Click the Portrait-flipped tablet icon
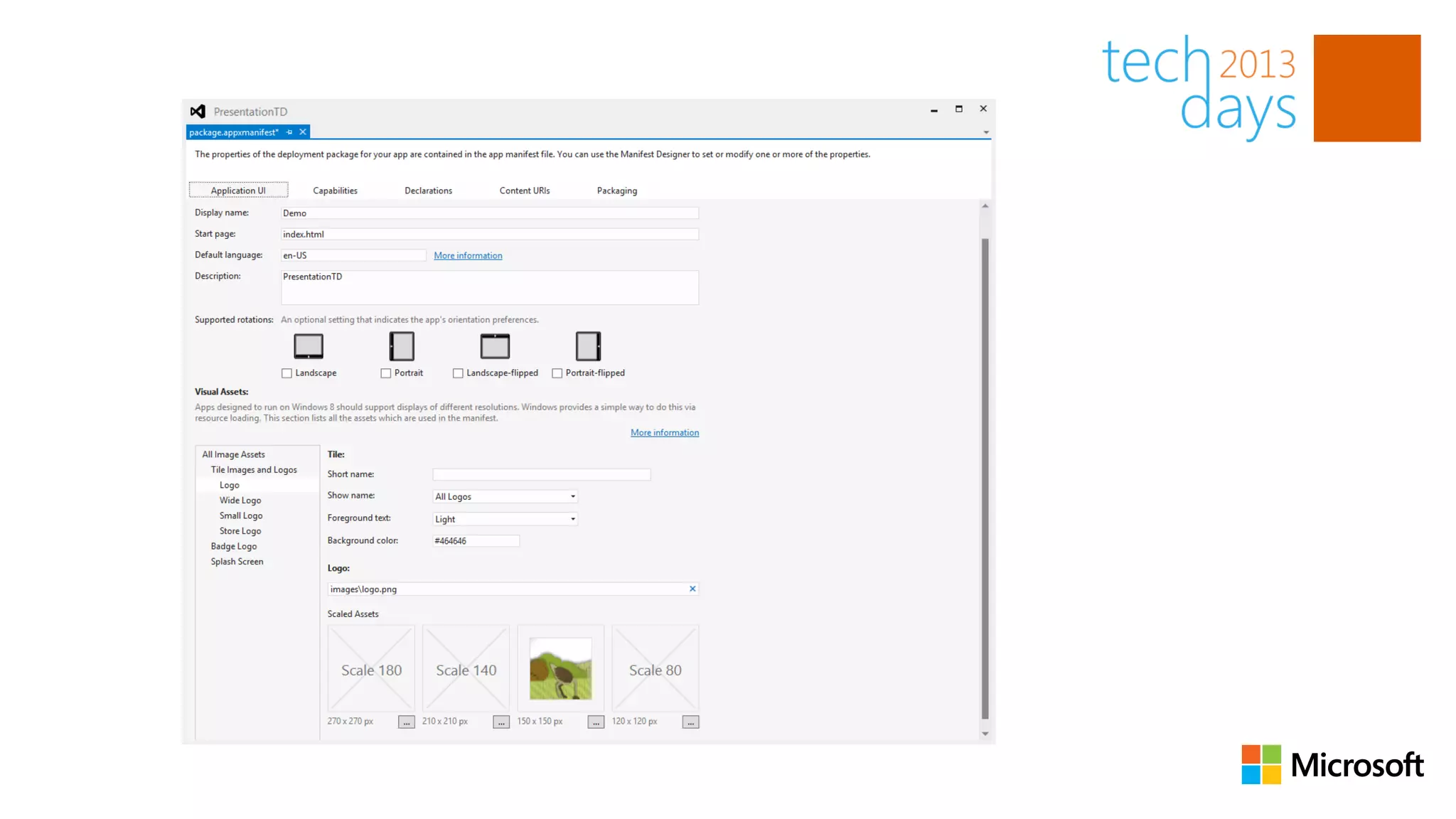1456x819 pixels. (x=588, y=346)
